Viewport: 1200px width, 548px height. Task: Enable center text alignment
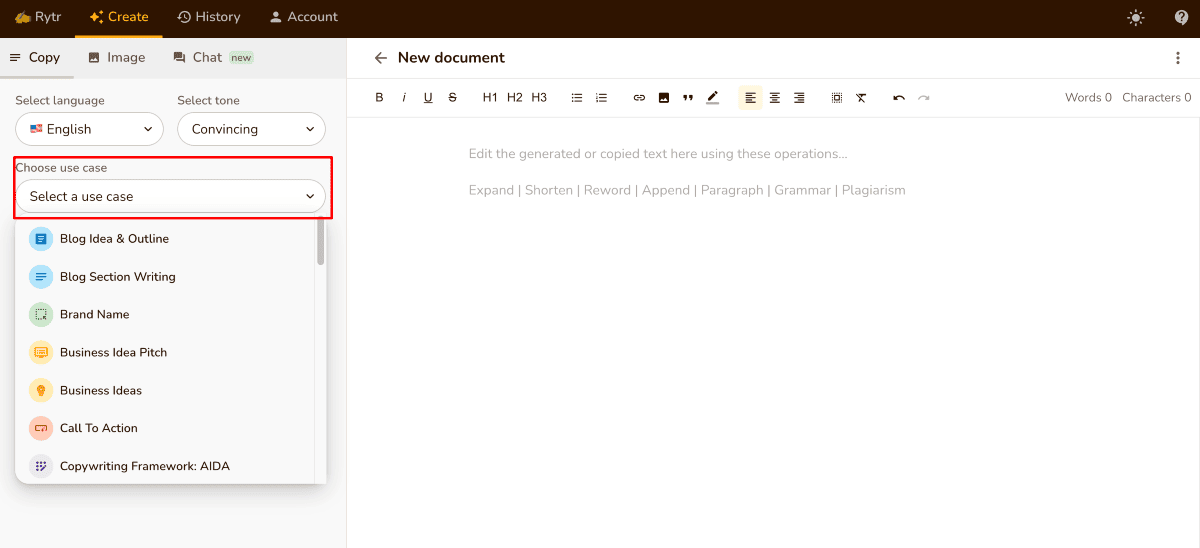775,98
